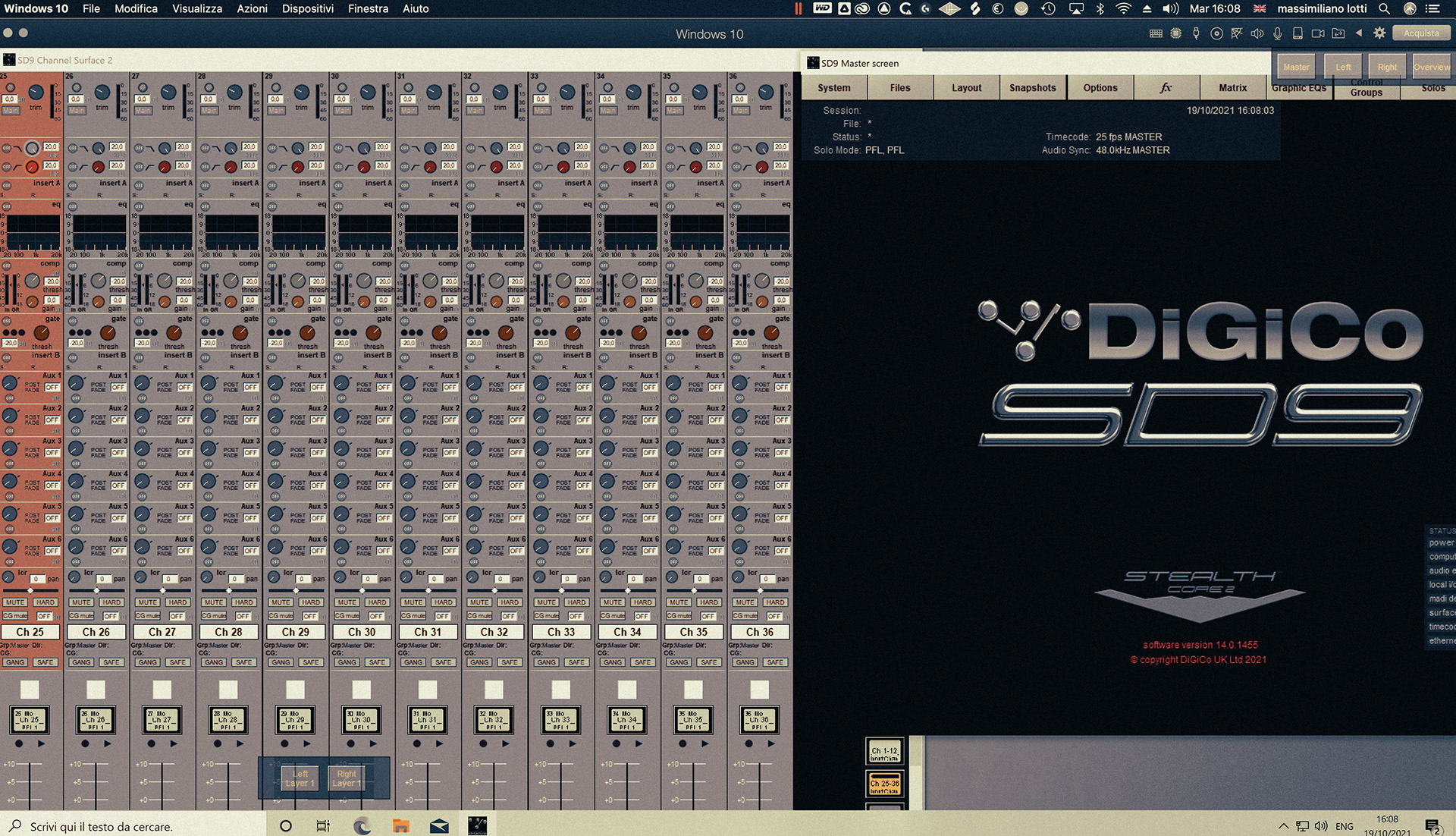Click the Master view button
The height and width of the screenshot is (836, 1456).
click(x=1296, y=67)
